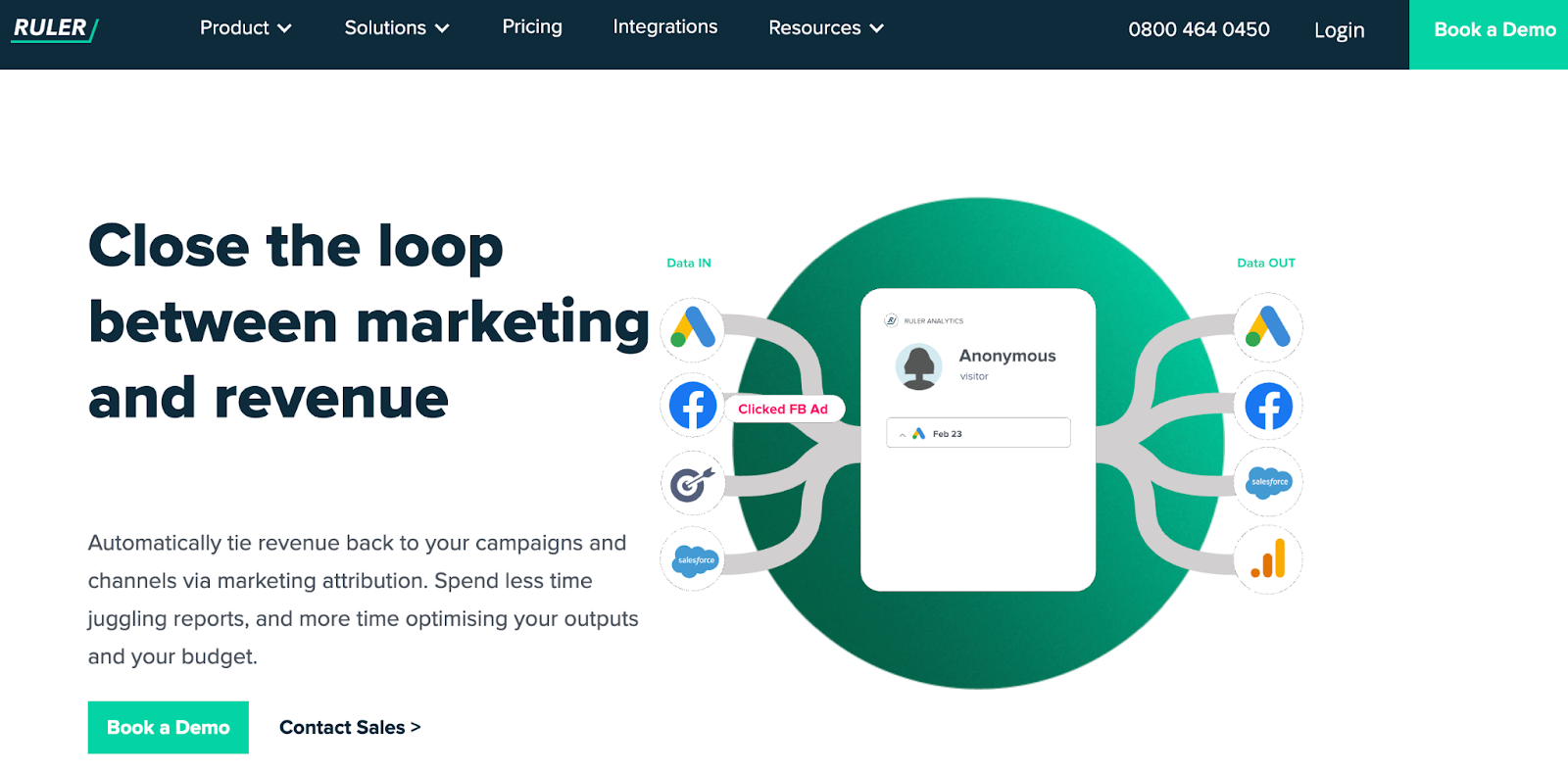Click the Salesforce icon under Data OUT
Viewport: 1568px width, 773px height.
(x=1268, y=482)
